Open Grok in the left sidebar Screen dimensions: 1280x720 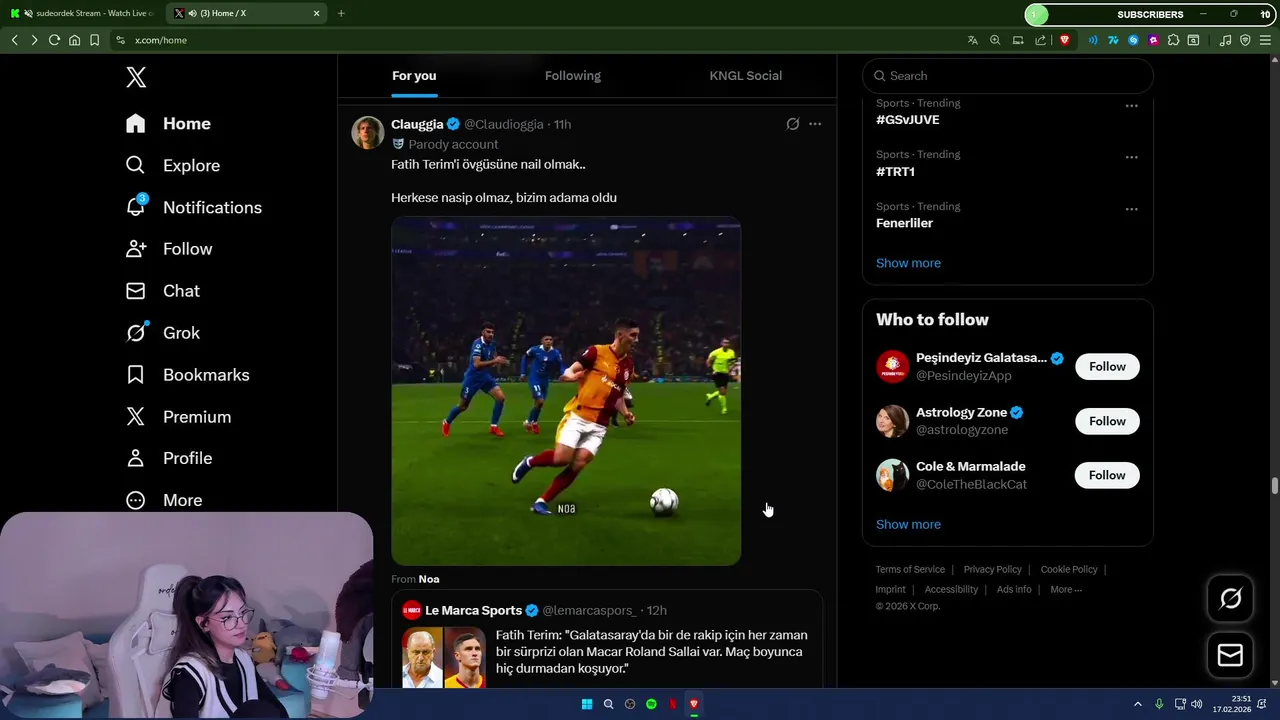(162, 333)
